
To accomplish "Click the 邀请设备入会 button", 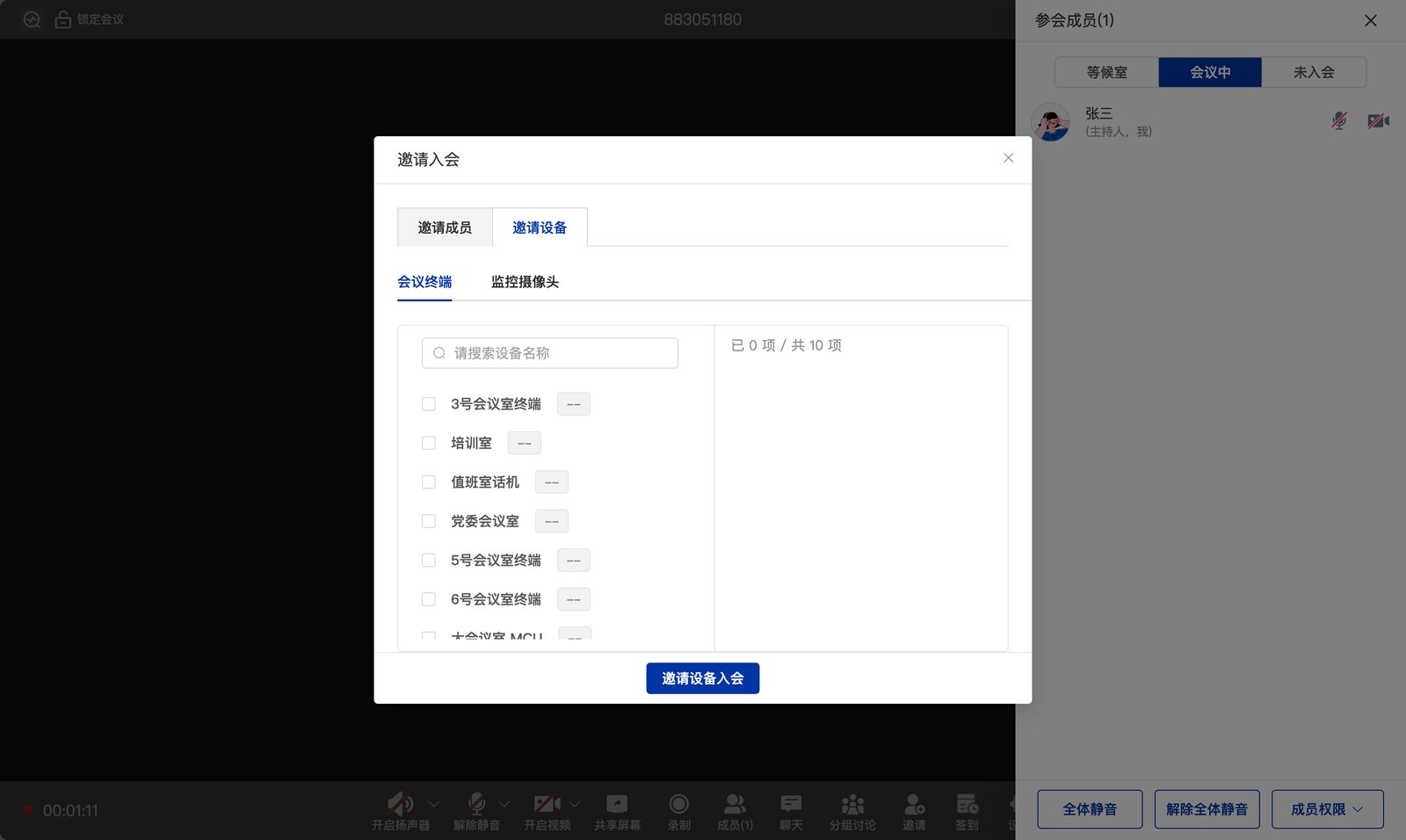I will pyautogui.click(x=703, y=678).
